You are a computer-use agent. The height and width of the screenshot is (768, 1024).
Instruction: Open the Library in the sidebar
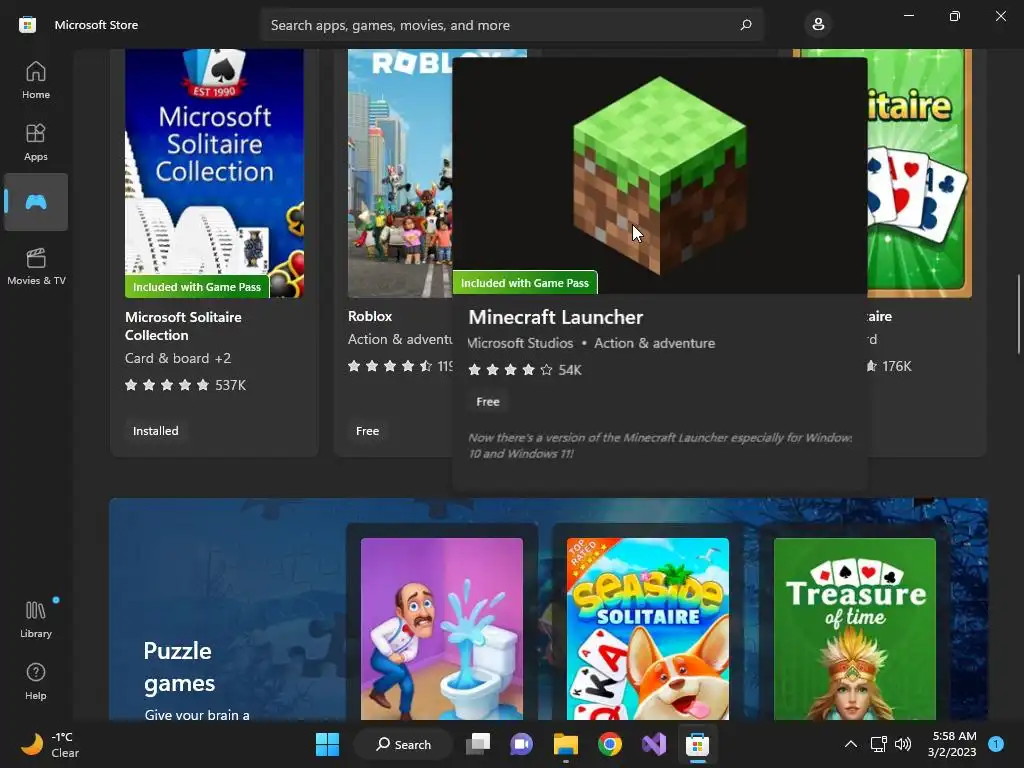coord(36,619)
